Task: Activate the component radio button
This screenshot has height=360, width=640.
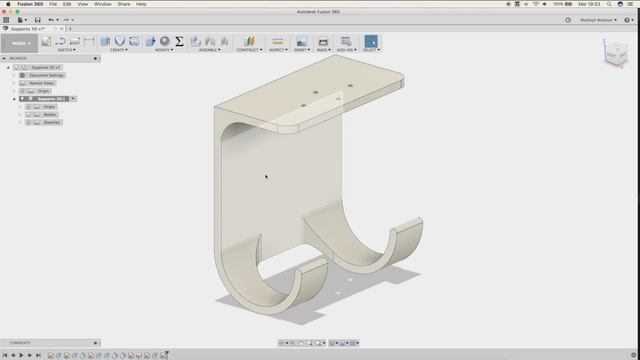Action: tap(73, 99)
